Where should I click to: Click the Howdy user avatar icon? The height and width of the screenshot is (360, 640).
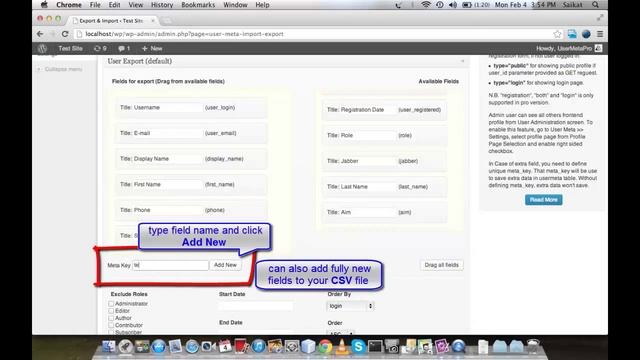[x=598, y=48]
